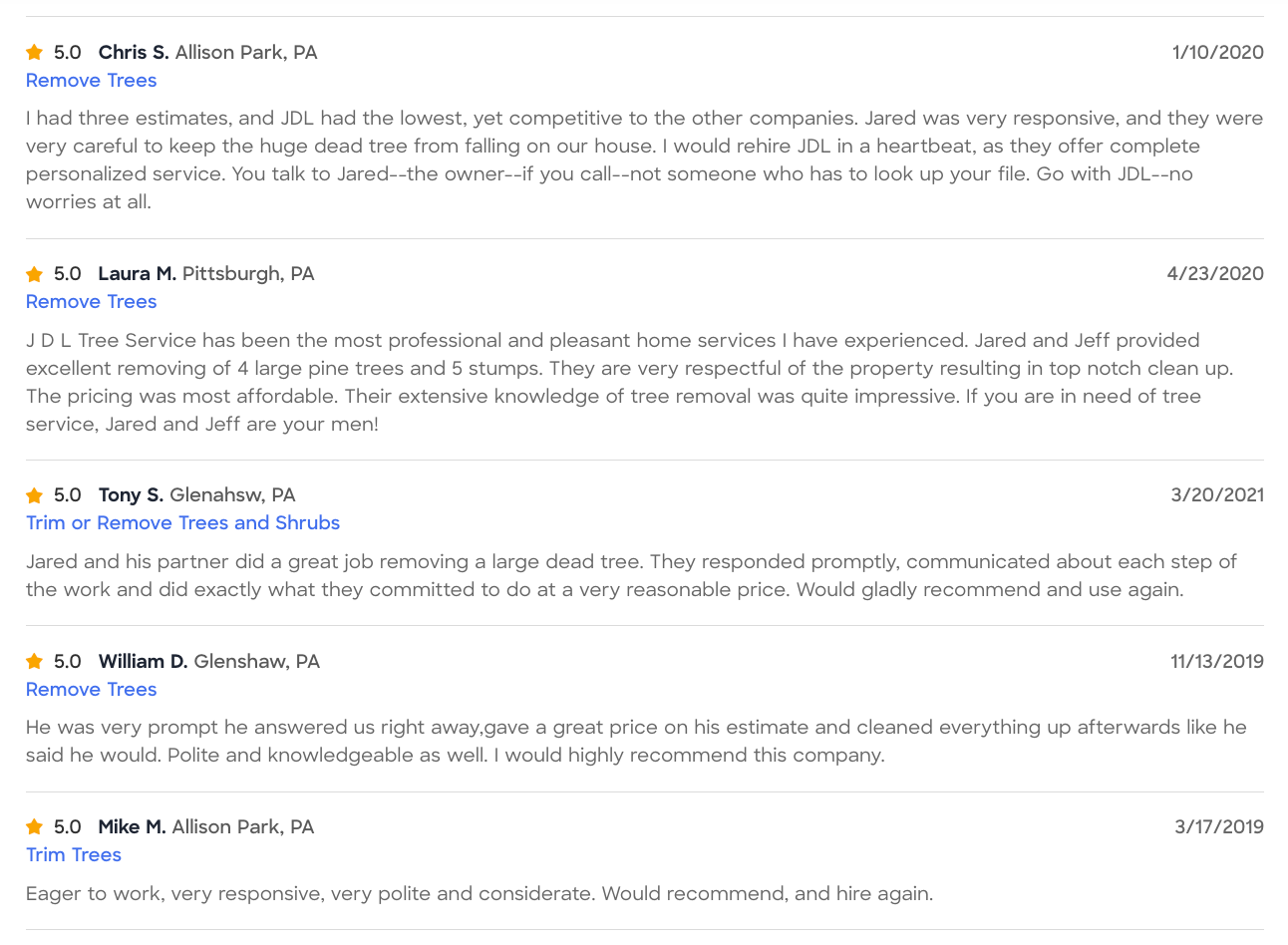Click the 3/20/2021 review date

coord(1217,494)
